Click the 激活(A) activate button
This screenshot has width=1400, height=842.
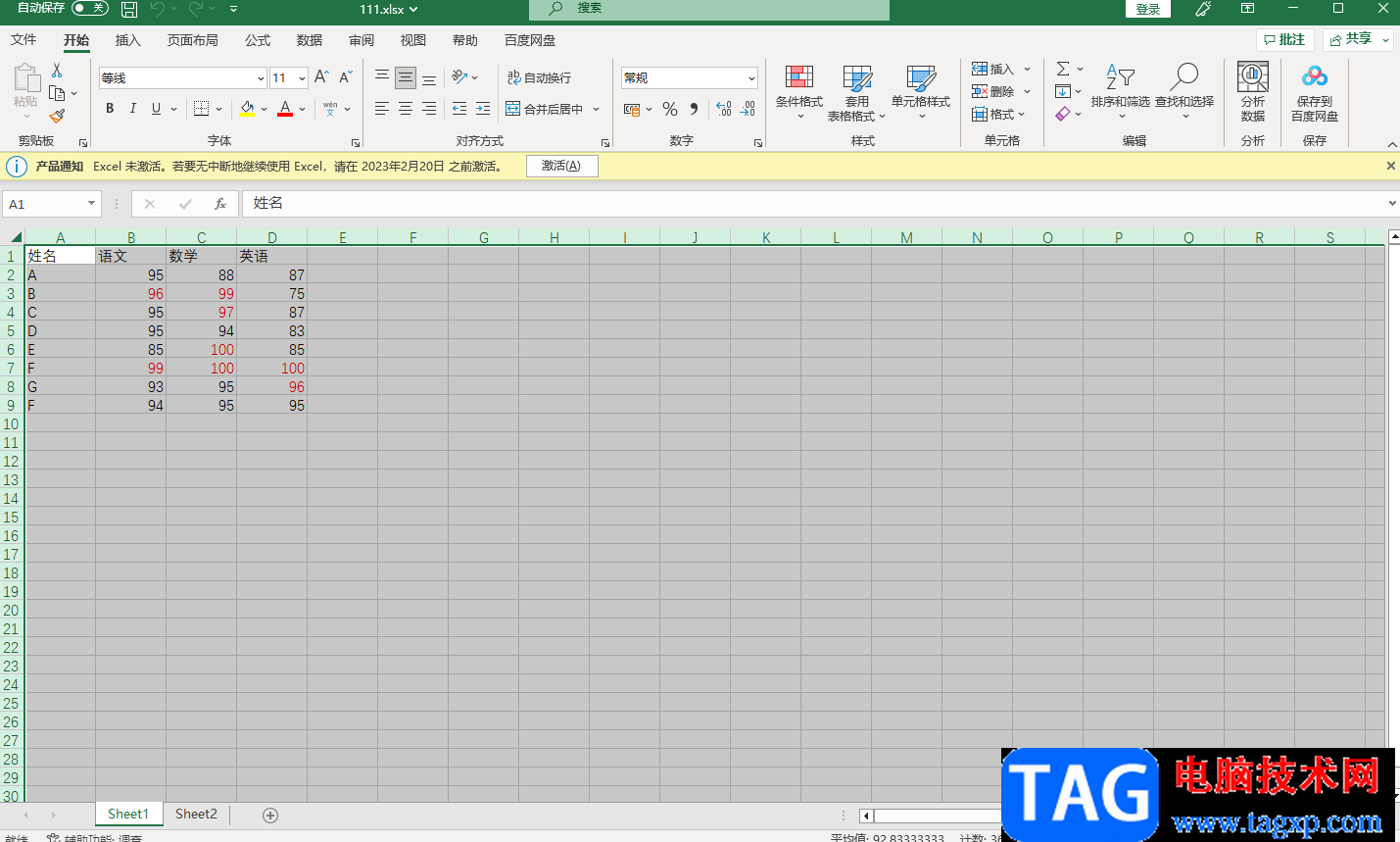561,166
